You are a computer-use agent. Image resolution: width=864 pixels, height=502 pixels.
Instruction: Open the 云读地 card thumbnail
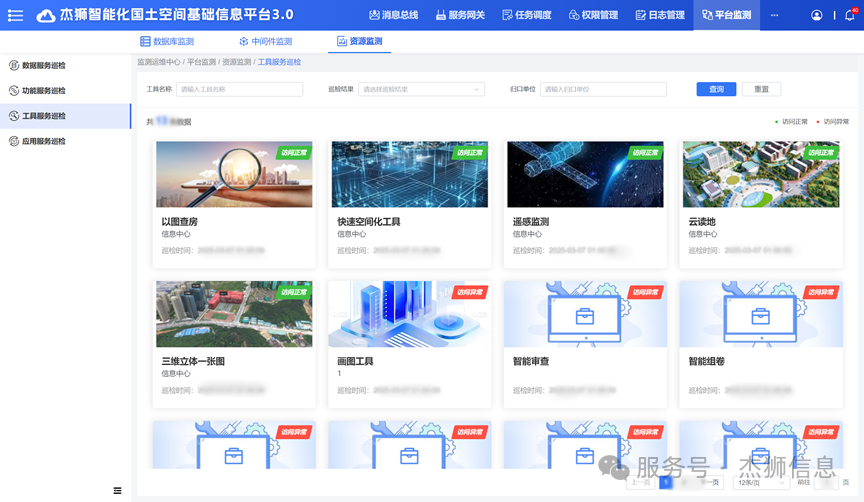(x=761, y=174)
